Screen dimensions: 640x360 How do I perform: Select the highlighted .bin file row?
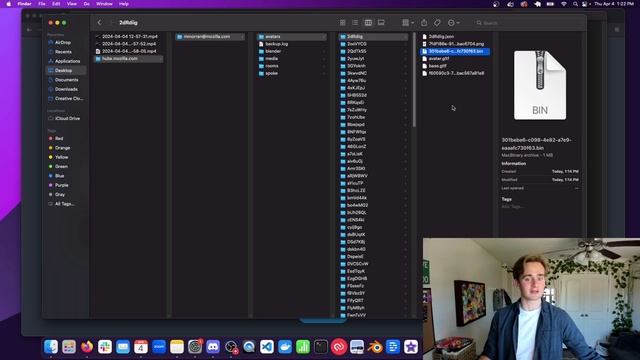(455, 51)
